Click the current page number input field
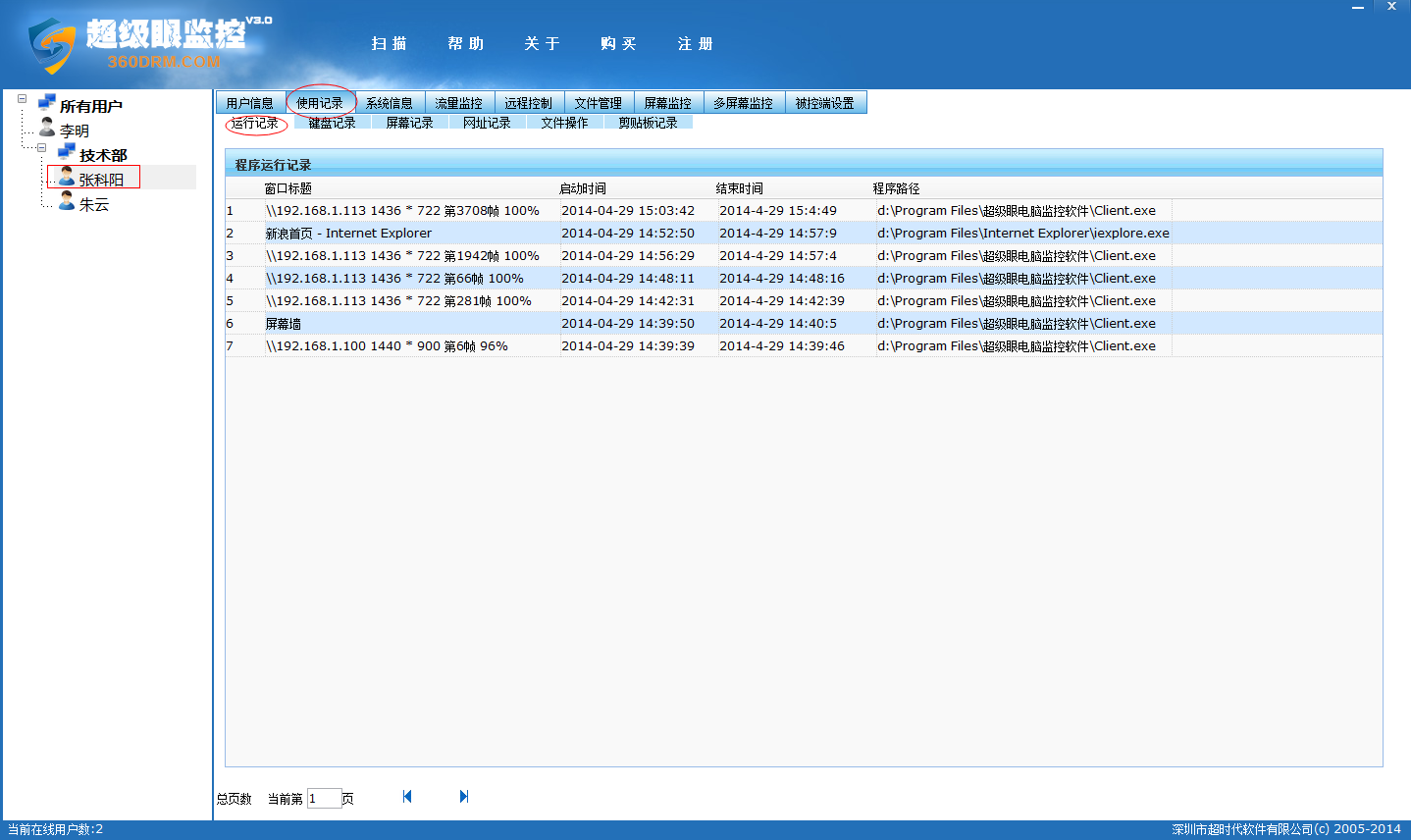 click(x=324, y=798)
